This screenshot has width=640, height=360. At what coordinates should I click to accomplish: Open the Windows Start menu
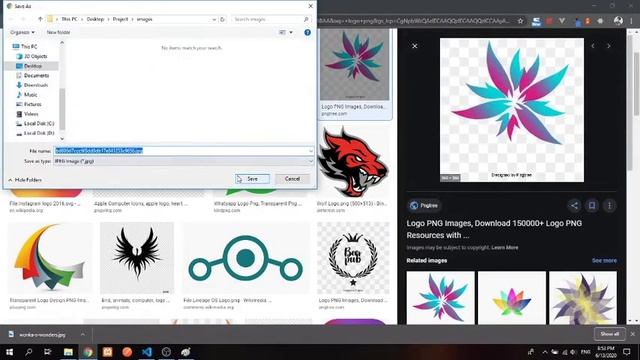point(9,351)
